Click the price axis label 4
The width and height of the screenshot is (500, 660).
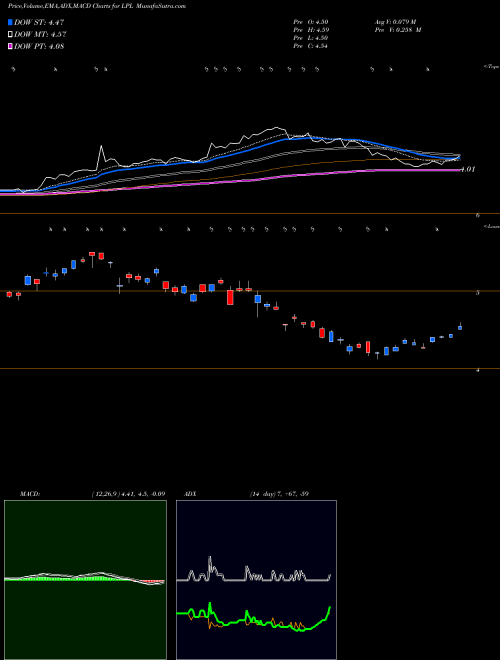coord(478,370)
